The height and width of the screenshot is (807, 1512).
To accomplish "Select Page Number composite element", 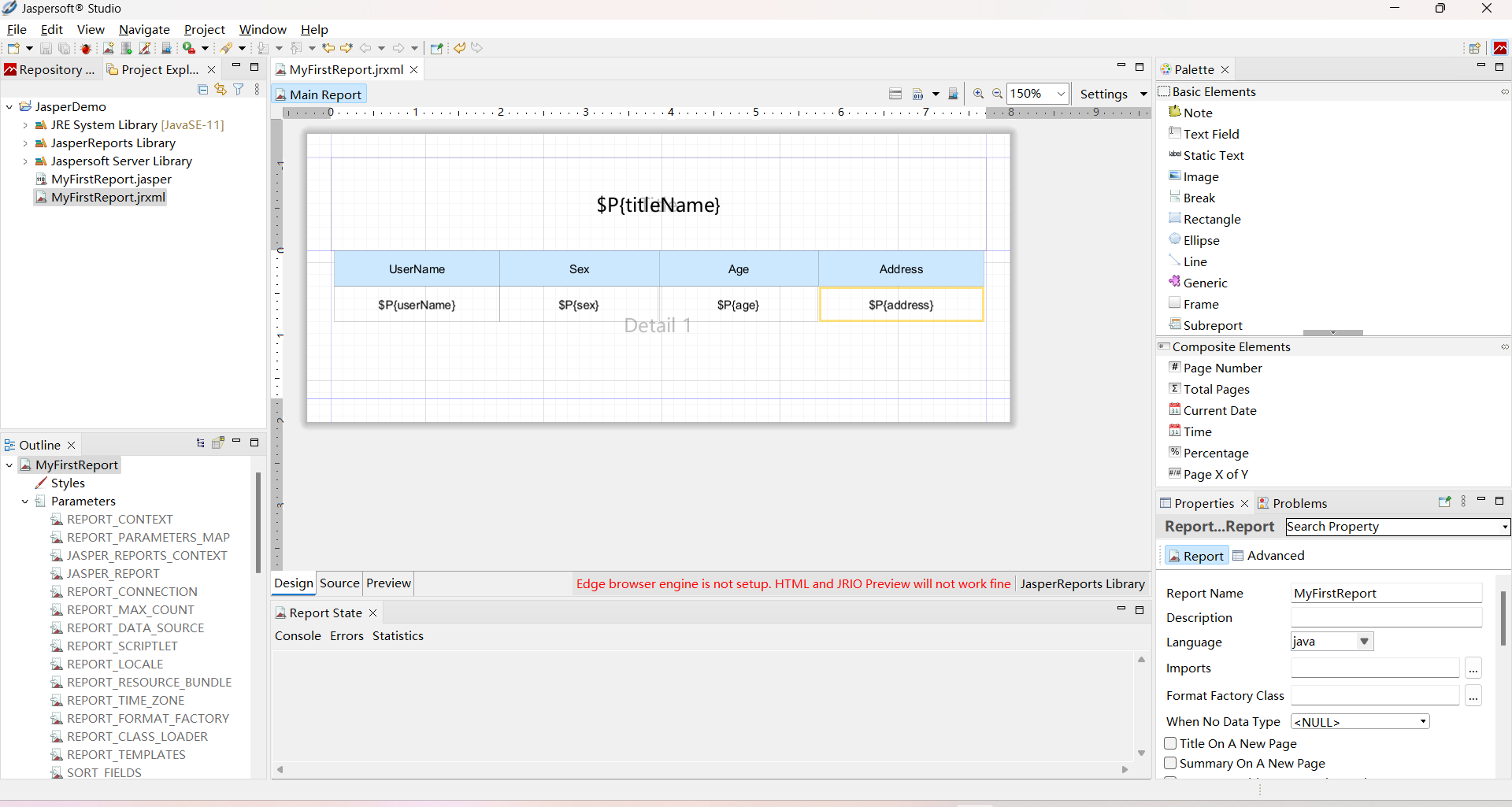I will pyautogui.click(x=1215, y=368).
